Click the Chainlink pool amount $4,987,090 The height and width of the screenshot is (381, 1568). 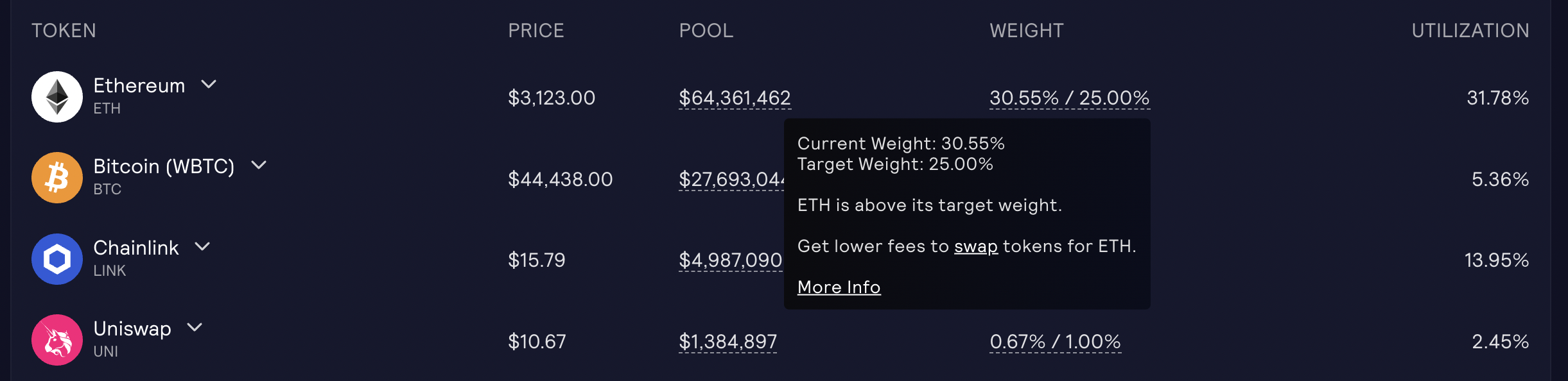tap(730, 260)
